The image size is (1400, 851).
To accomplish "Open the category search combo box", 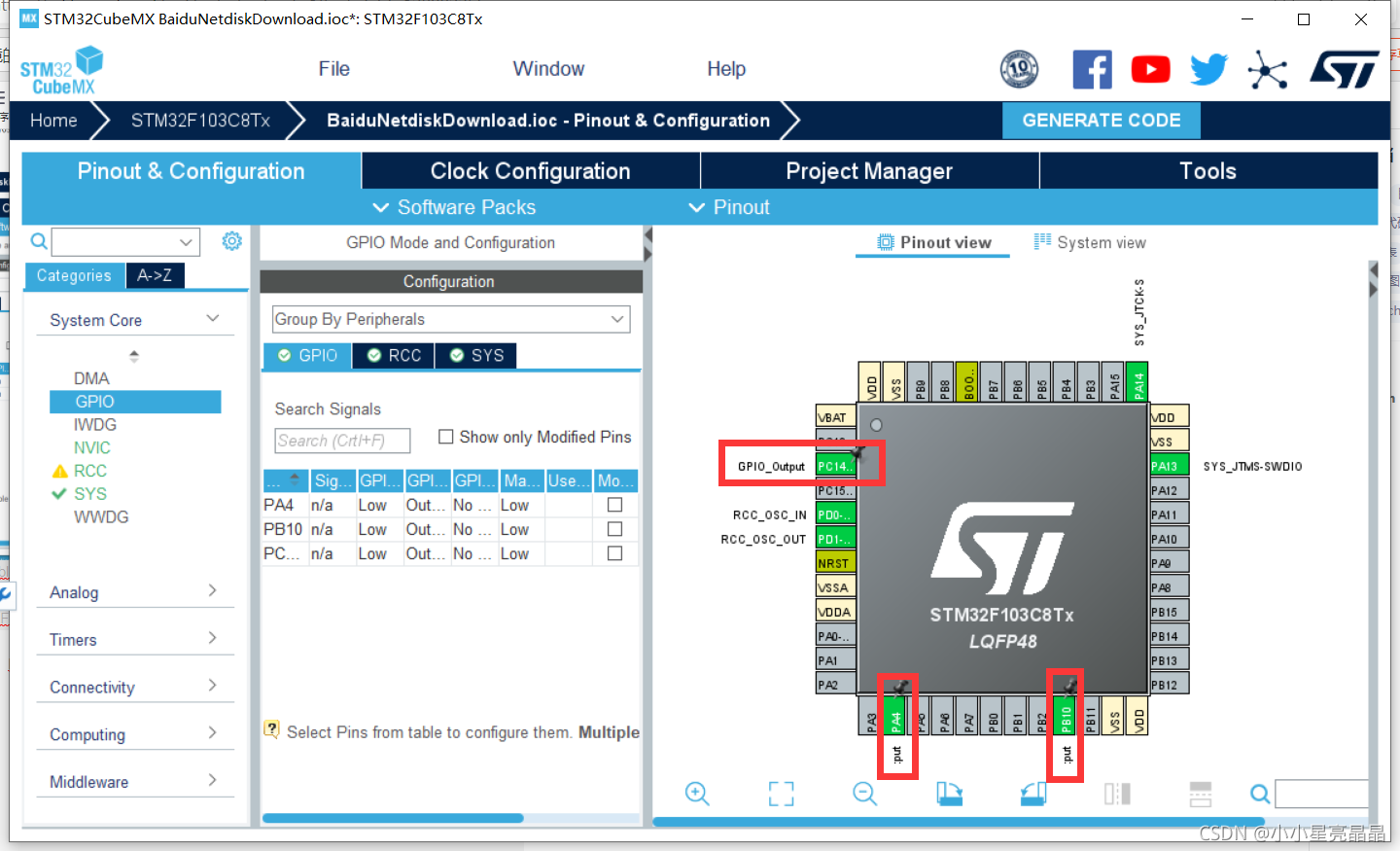I will [x=125, y=241].
